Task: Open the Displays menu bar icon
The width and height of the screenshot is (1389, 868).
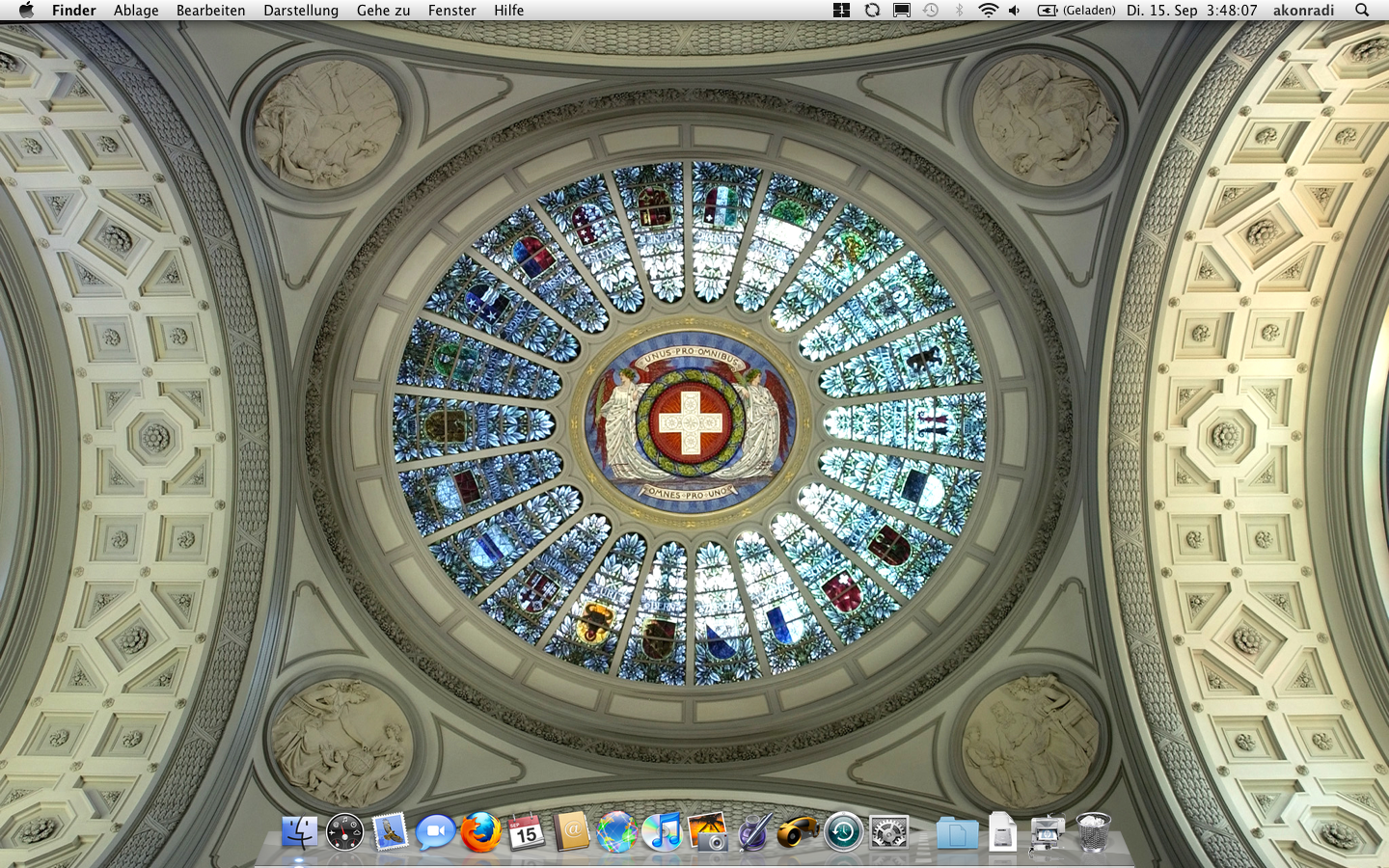Action: (x=902, y=10)
